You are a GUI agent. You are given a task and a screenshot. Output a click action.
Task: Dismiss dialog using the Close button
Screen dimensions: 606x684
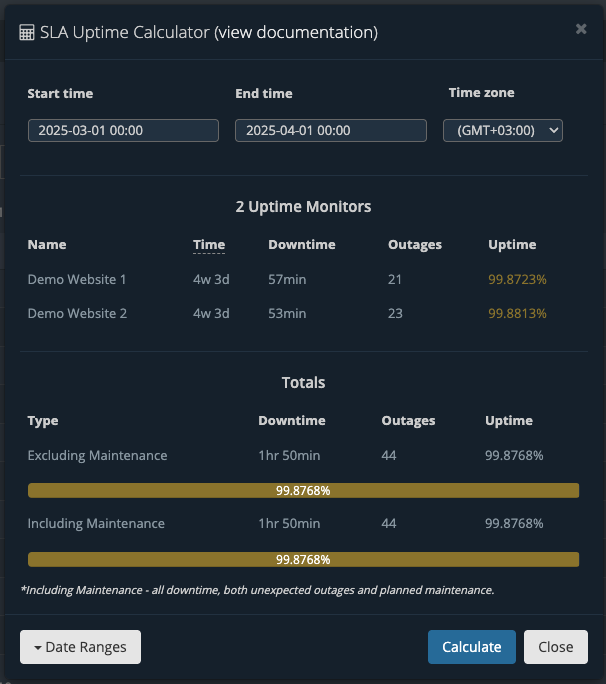[x=556, y=647]
